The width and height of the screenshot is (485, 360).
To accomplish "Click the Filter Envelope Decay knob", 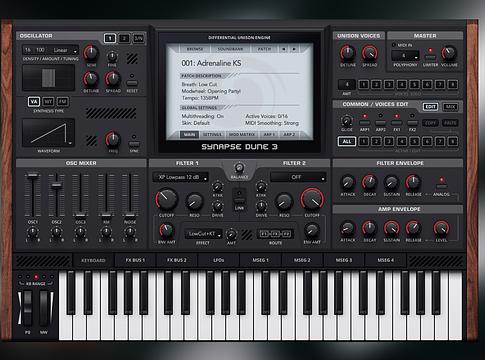I will 370,183.
